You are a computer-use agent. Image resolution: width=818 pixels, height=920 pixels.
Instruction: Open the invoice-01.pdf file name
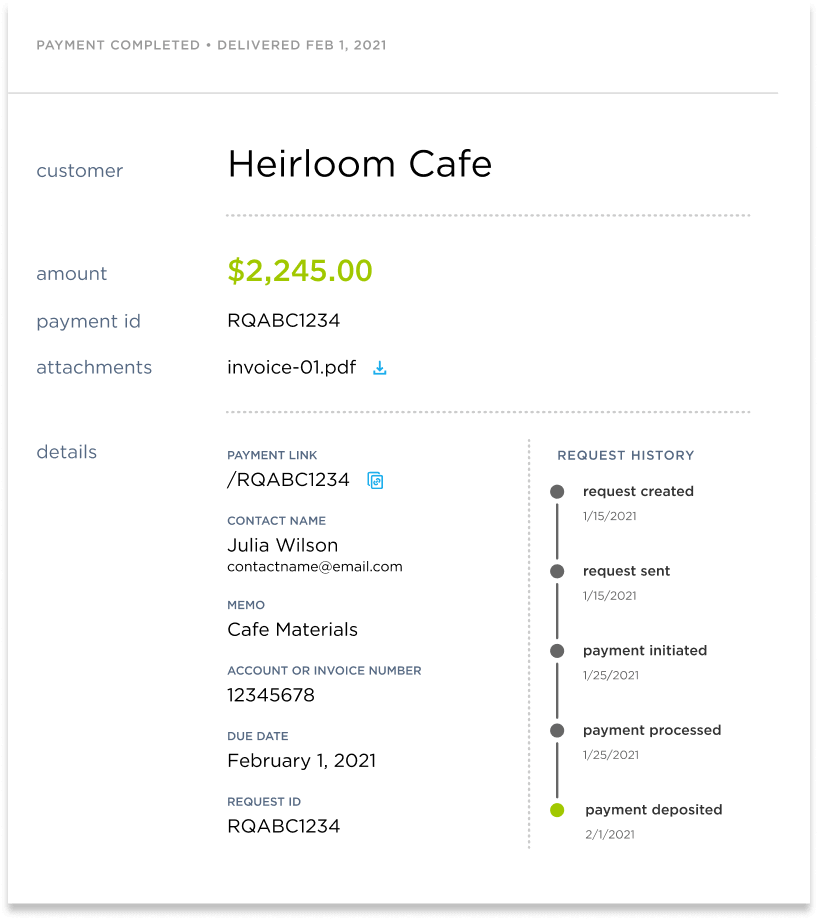click(x=291, y=367)
